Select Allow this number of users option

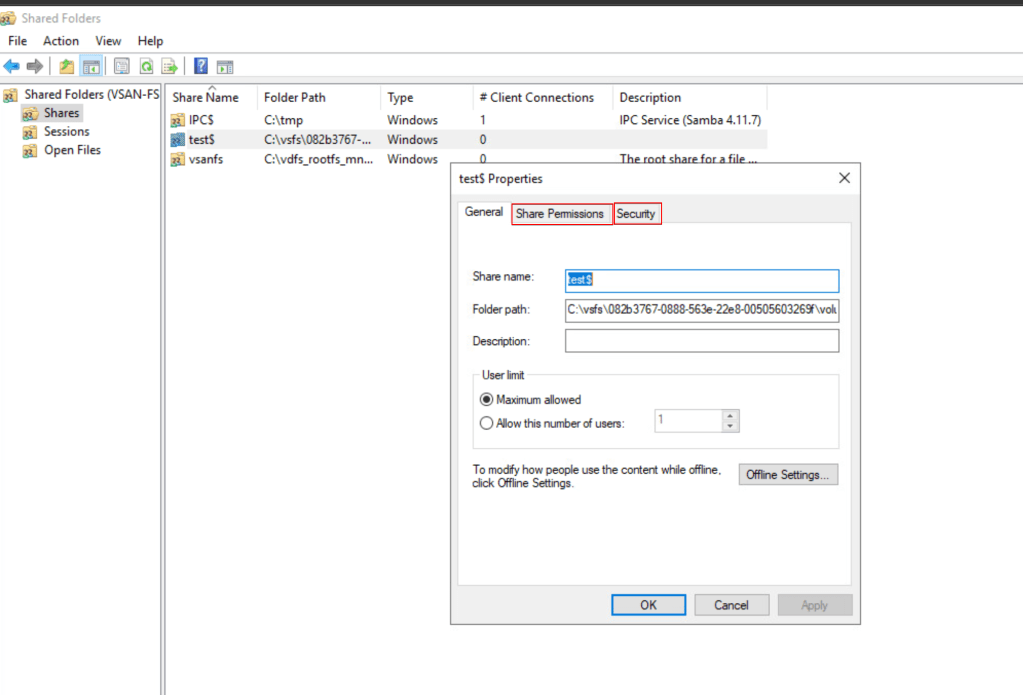[487, 423]
